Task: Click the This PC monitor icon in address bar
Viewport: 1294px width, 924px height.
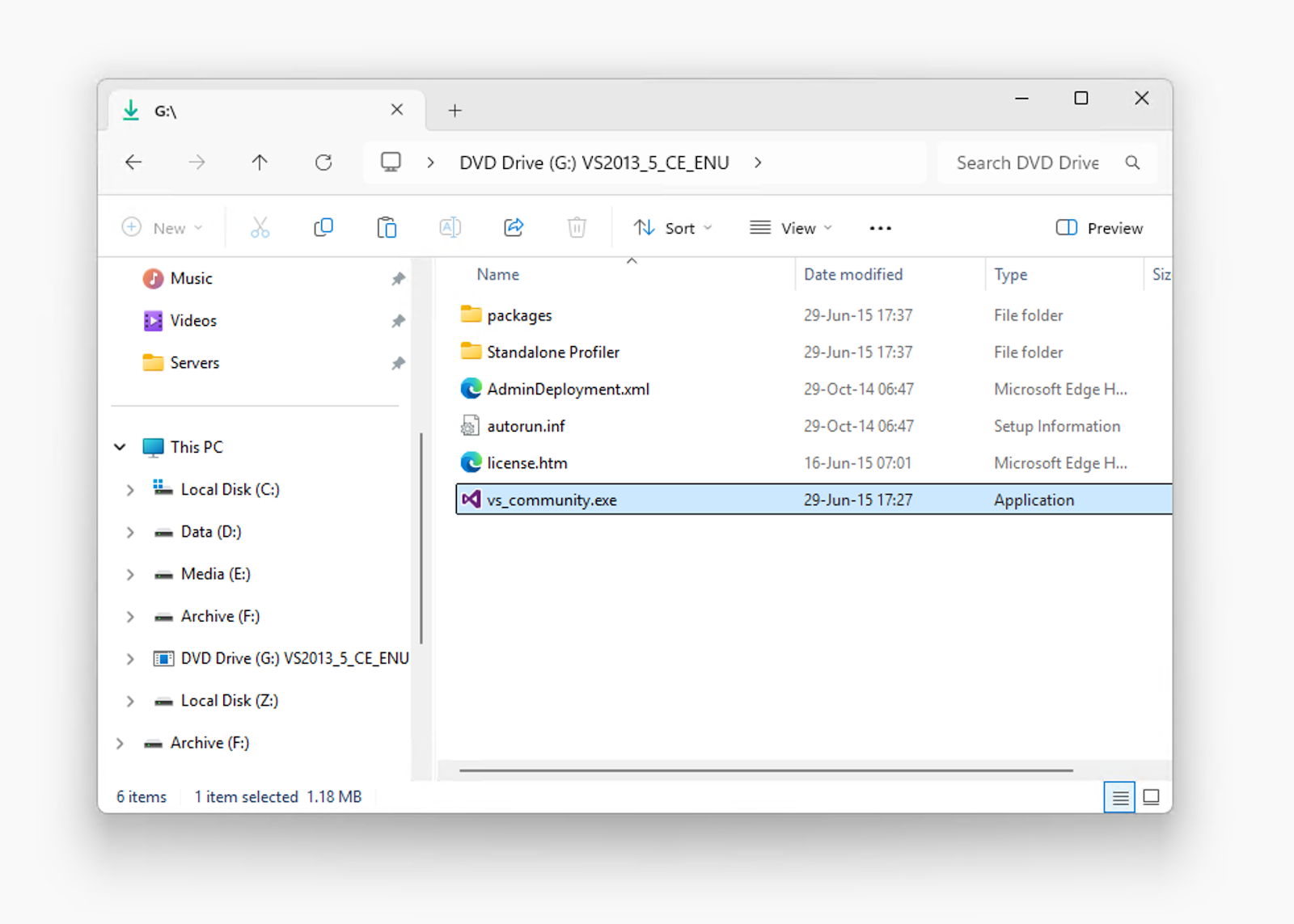Action: (391, 162)
